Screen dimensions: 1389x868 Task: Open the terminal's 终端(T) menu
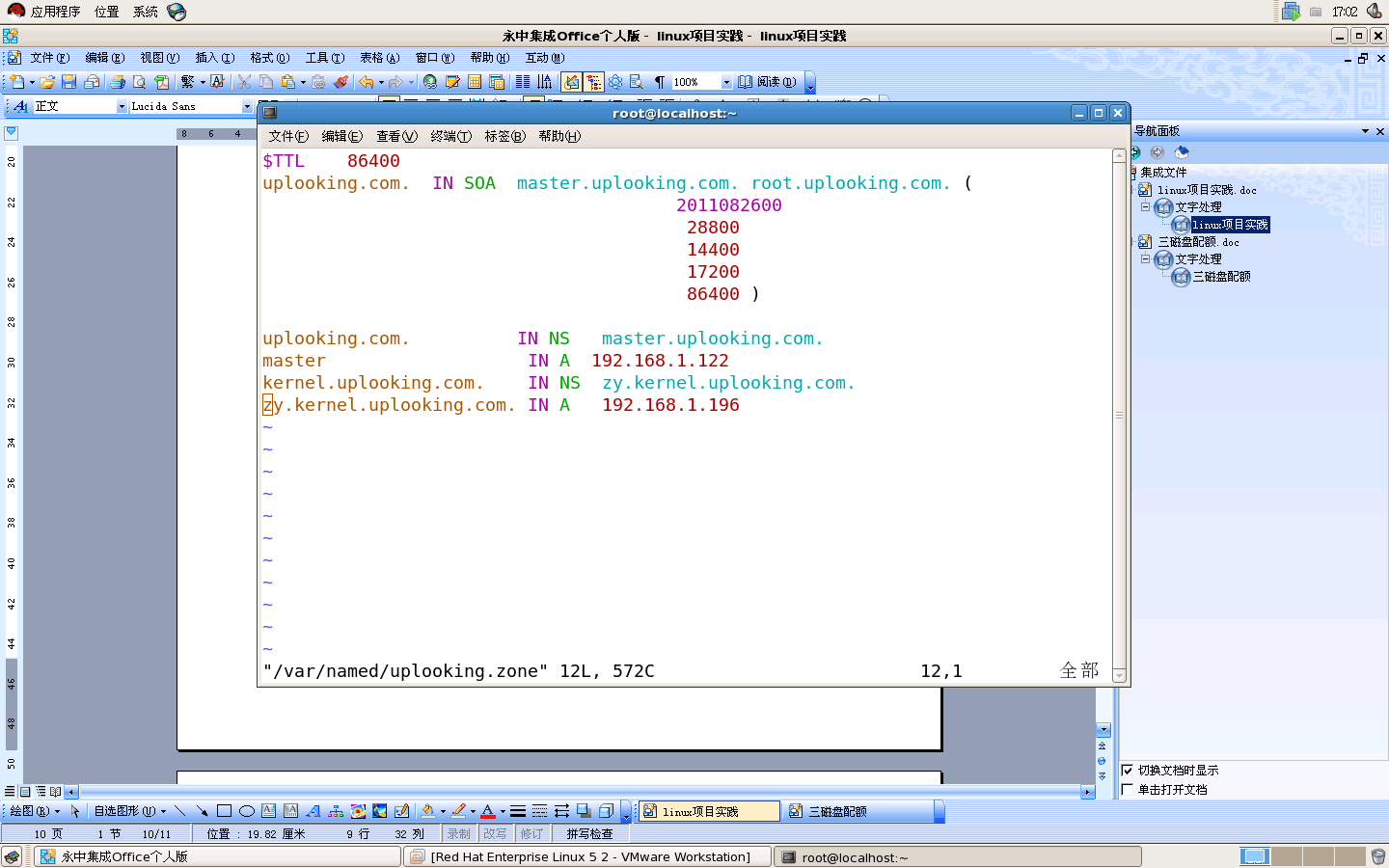pos(450,136)
